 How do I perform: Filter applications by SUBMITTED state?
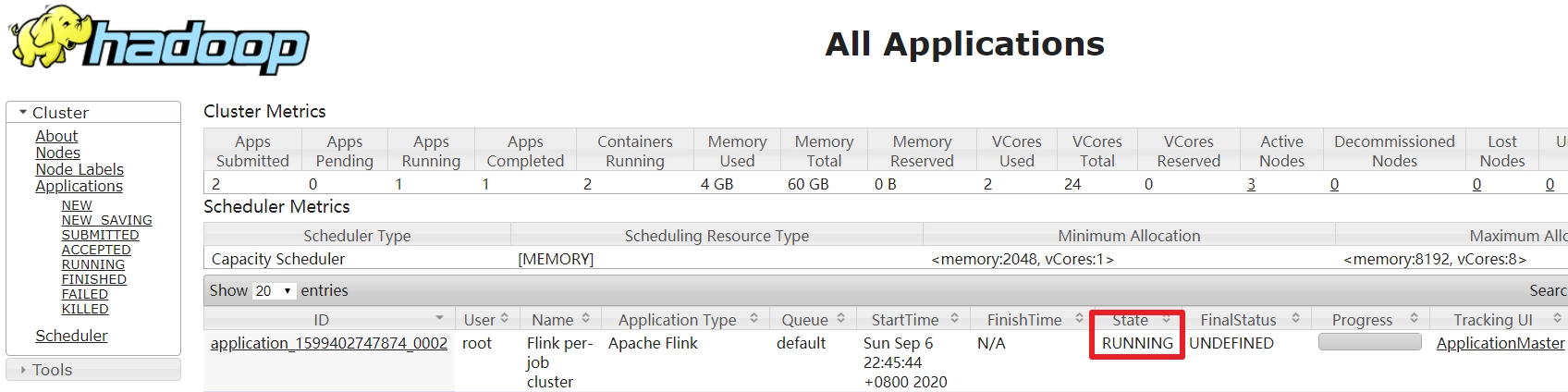click(100, 235)
